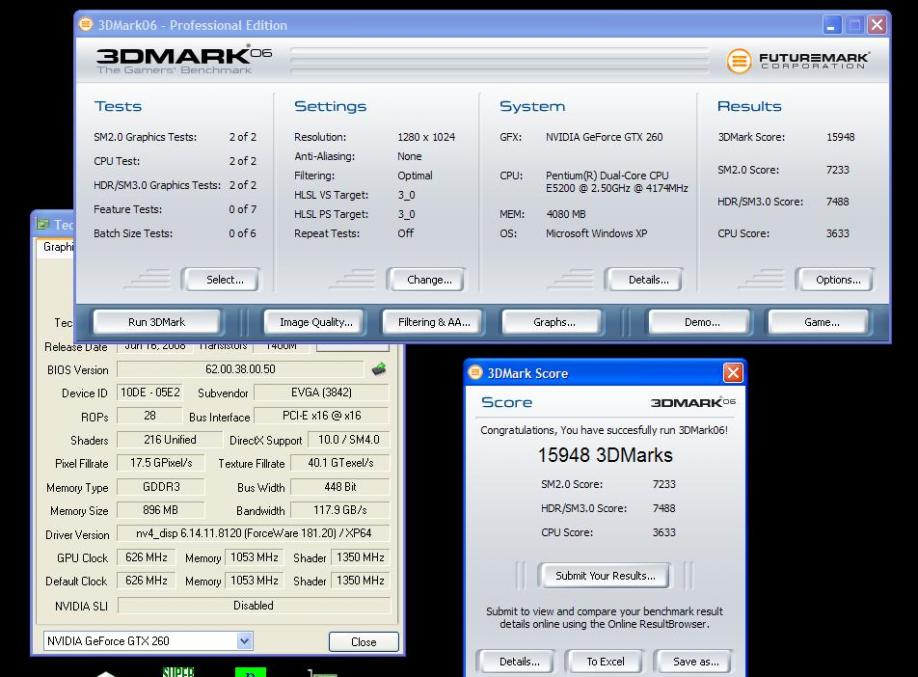Image resolution: width=918 pixels, height=677 pixels.
Task: Click the Batch Size Tests count 0 of 6
Action: tap(242, 233)
